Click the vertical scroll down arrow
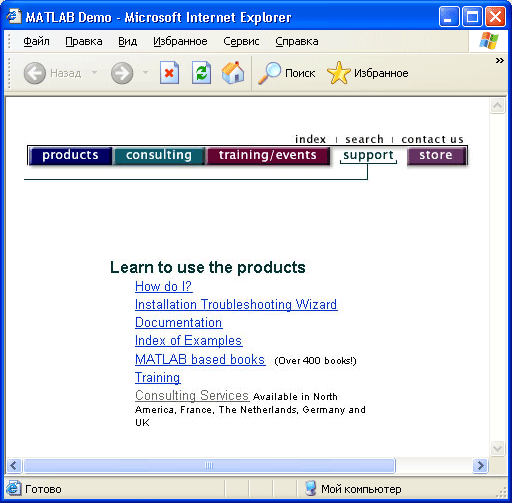 tap(497, 448)
